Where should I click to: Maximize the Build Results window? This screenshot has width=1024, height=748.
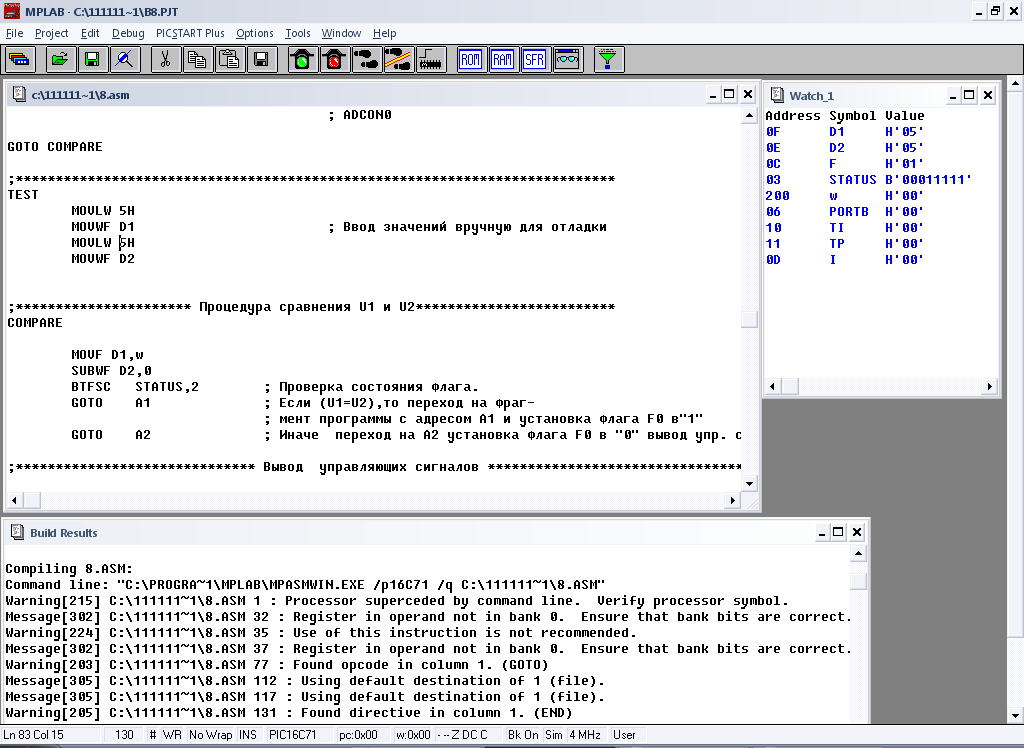click(839, 532)
